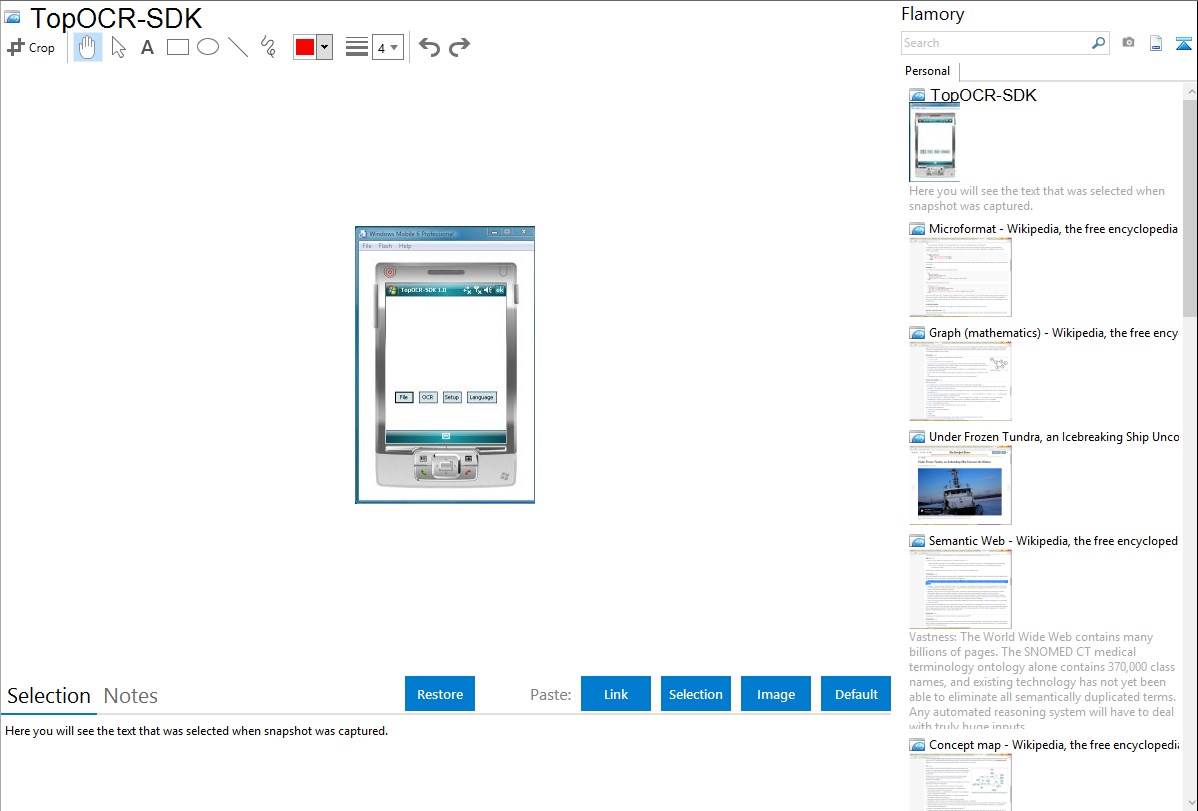
Task: Open the Under Frozen Tundra snapshot thumbnail
Action: click(960, 485)
